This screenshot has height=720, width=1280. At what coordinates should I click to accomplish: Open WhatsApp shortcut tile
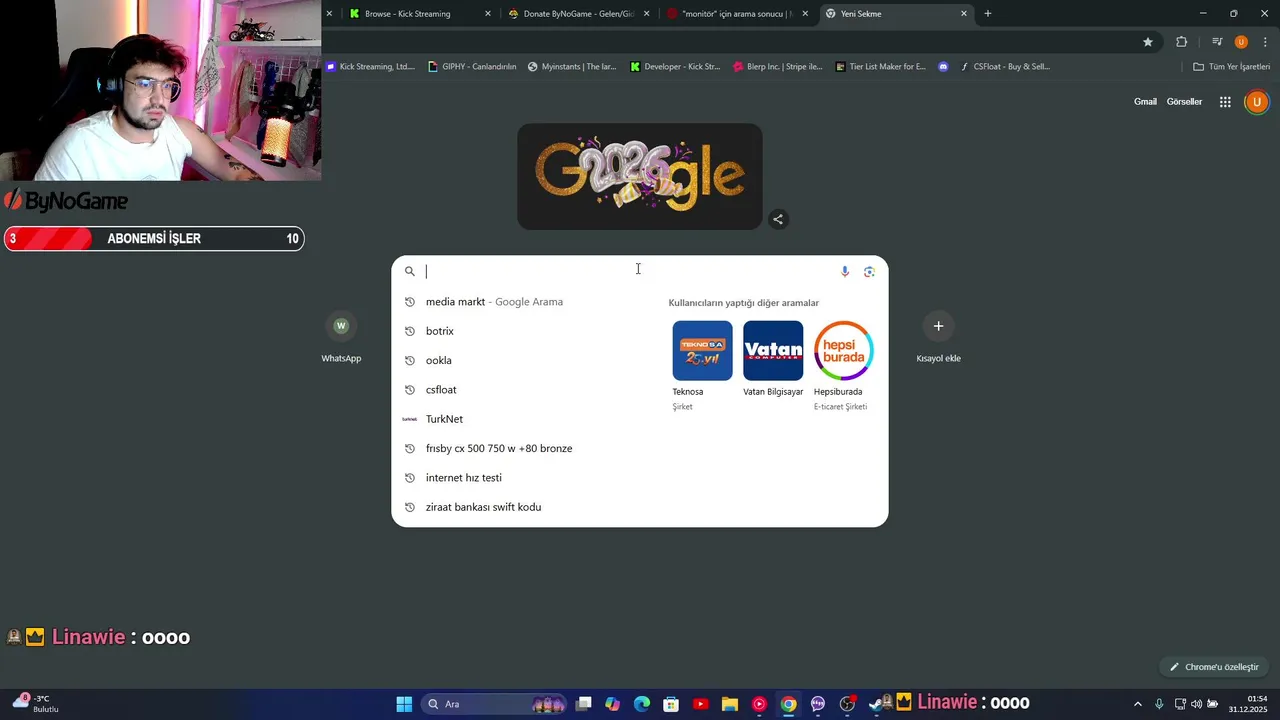click(341, 338)
